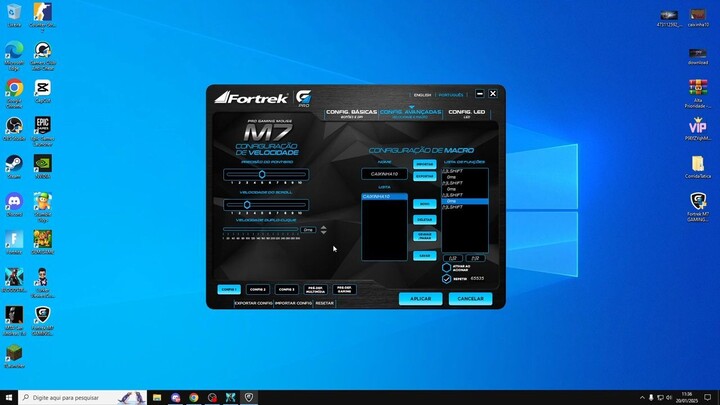The image size is (720, 405).
Task: Select Config 1 profile
Action: 229,290
